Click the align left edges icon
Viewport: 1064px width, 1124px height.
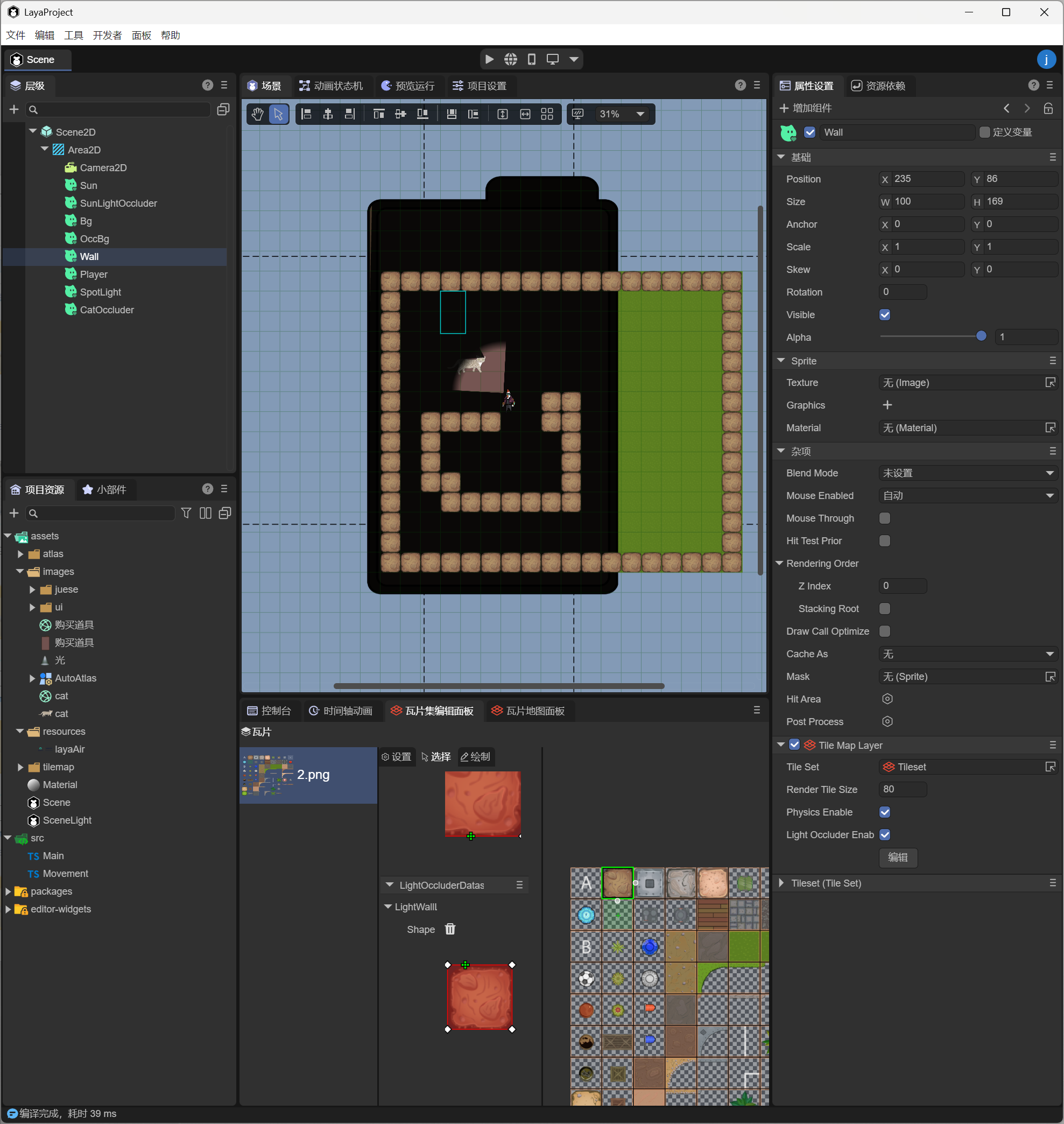(306, 114)
